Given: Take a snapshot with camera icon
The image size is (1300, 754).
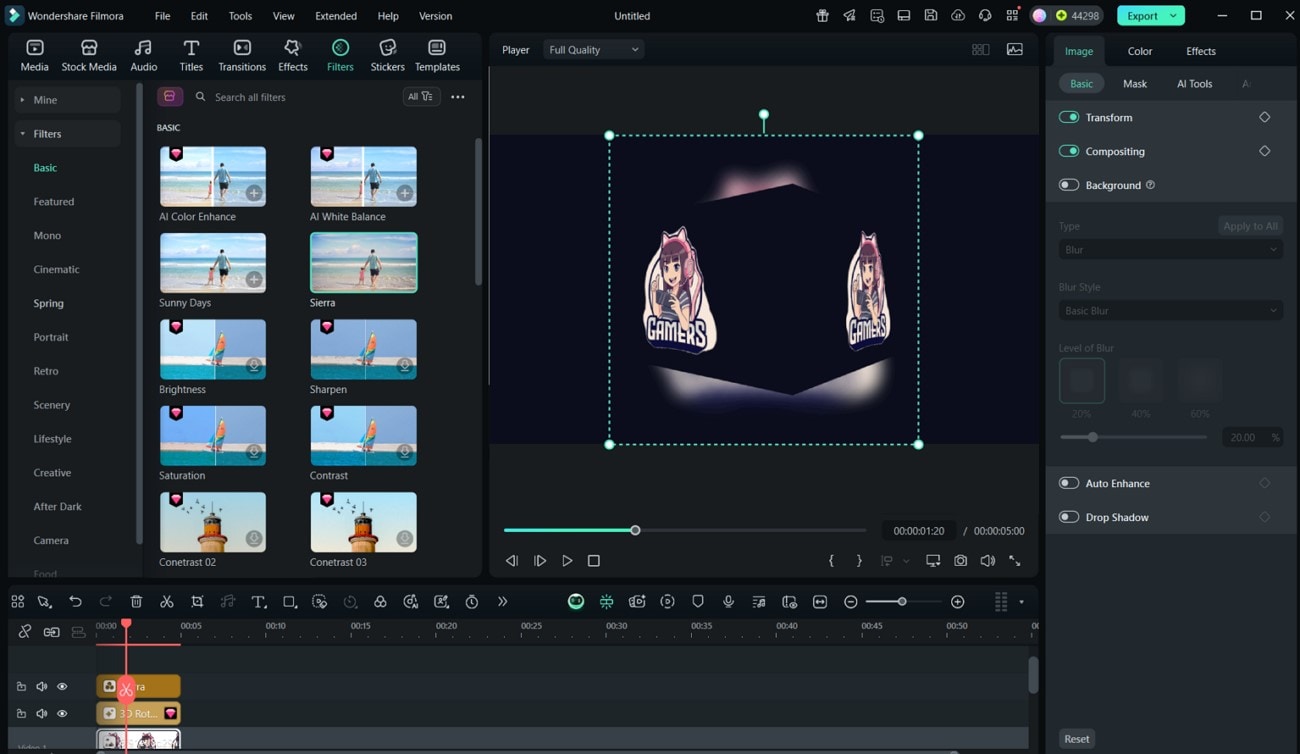Looking at the screenshot, I should click(x=960, y=561).
